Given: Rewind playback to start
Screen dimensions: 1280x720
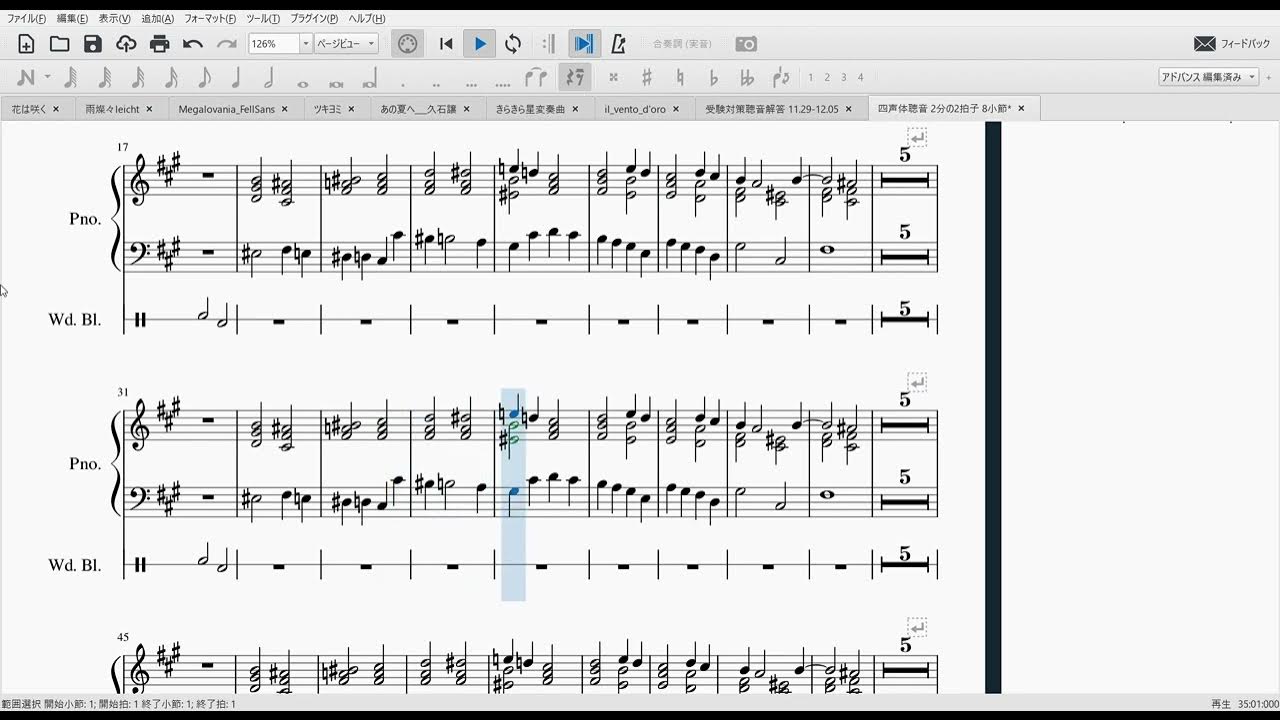Looking at the screenshot, I should 446,44.
